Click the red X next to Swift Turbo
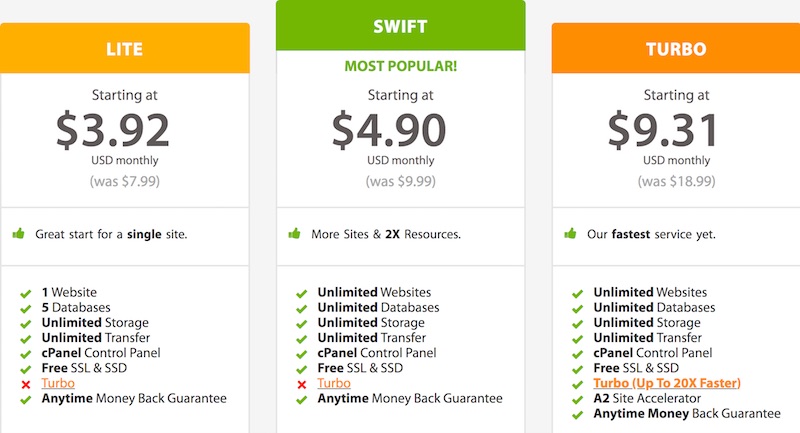 click(x=302, y=385)
